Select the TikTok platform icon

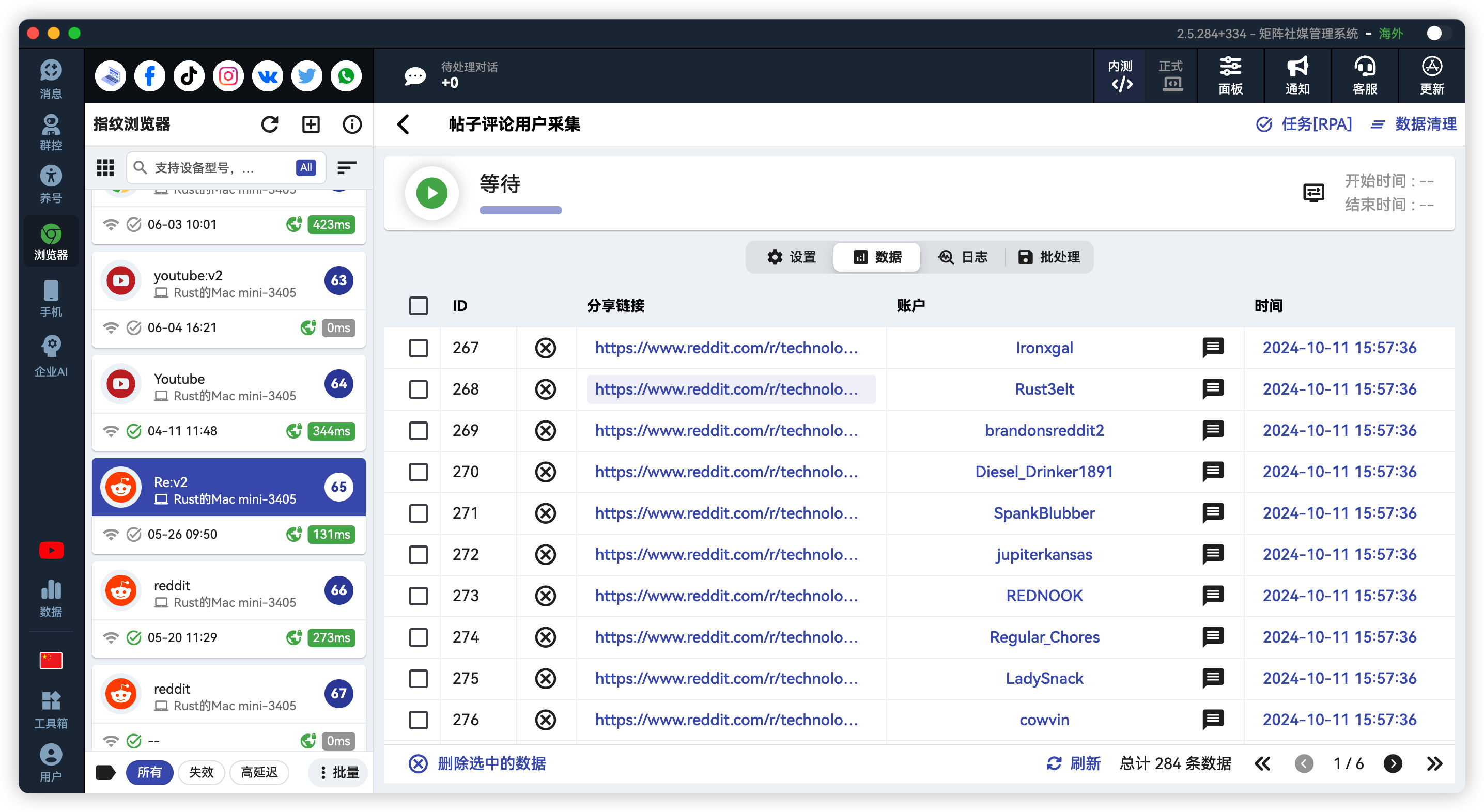[x=189, y=76]
